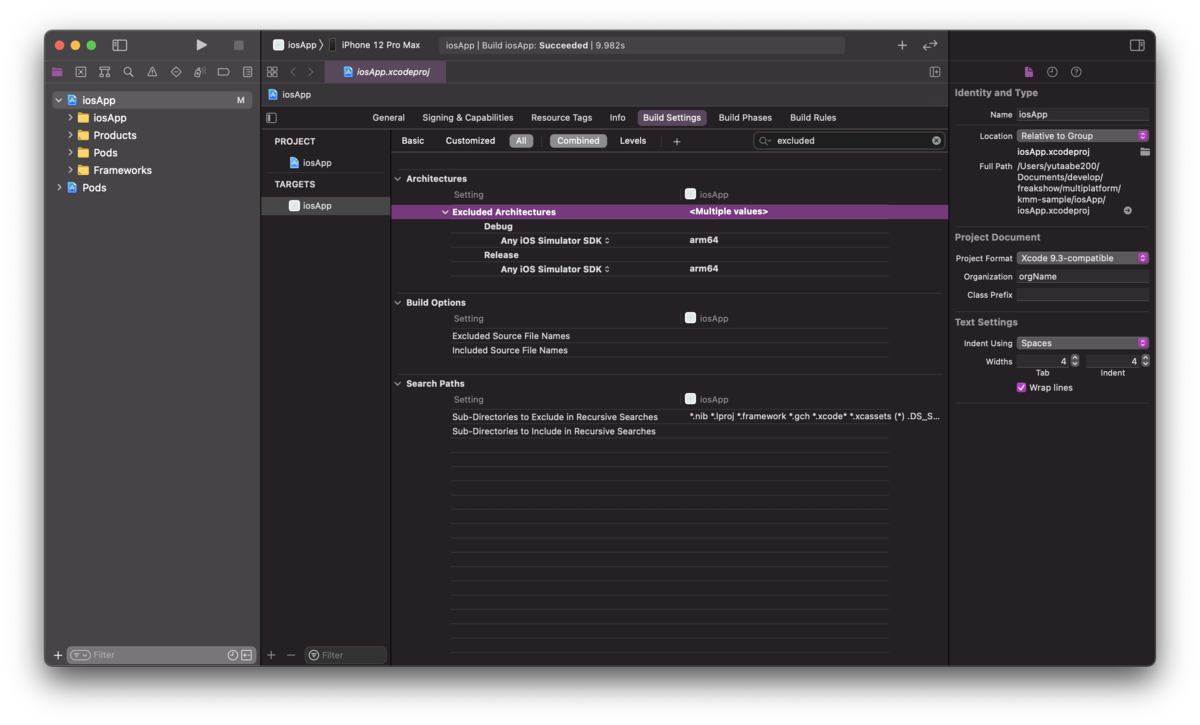Toggle Wrap lines checkbox
The height and width of the screenshot is (725, 1200).
click(x=1021, y=387)
